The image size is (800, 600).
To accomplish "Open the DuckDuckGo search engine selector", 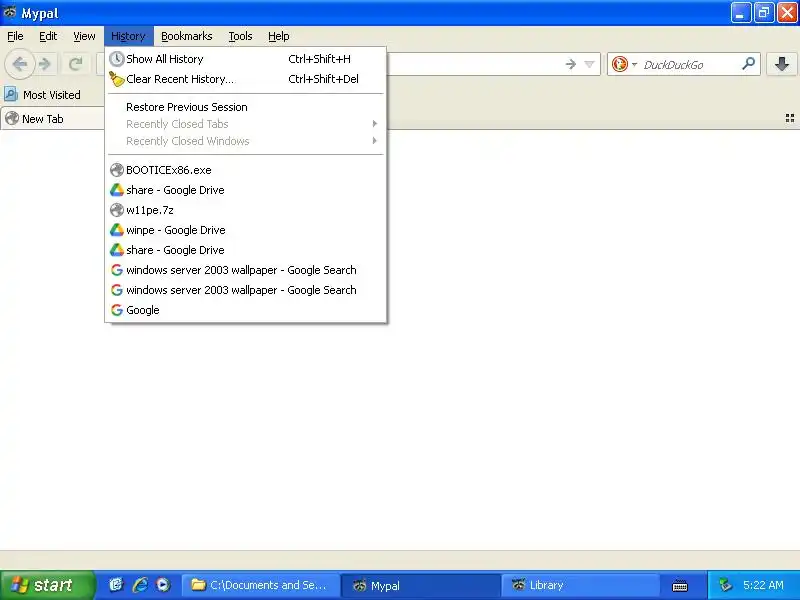I will (x=624, y=64).
